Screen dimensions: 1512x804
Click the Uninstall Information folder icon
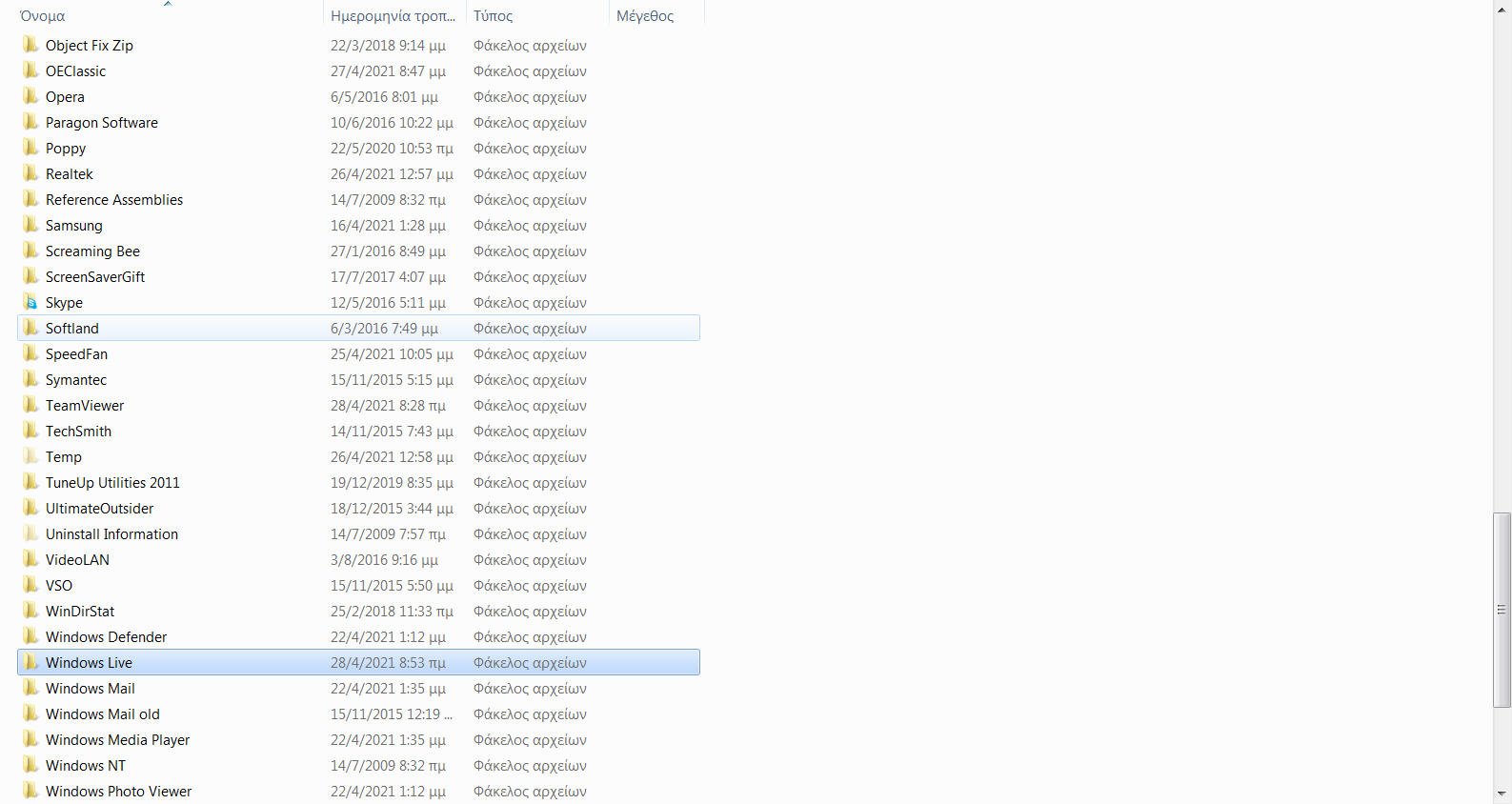[x=31, y=533]
